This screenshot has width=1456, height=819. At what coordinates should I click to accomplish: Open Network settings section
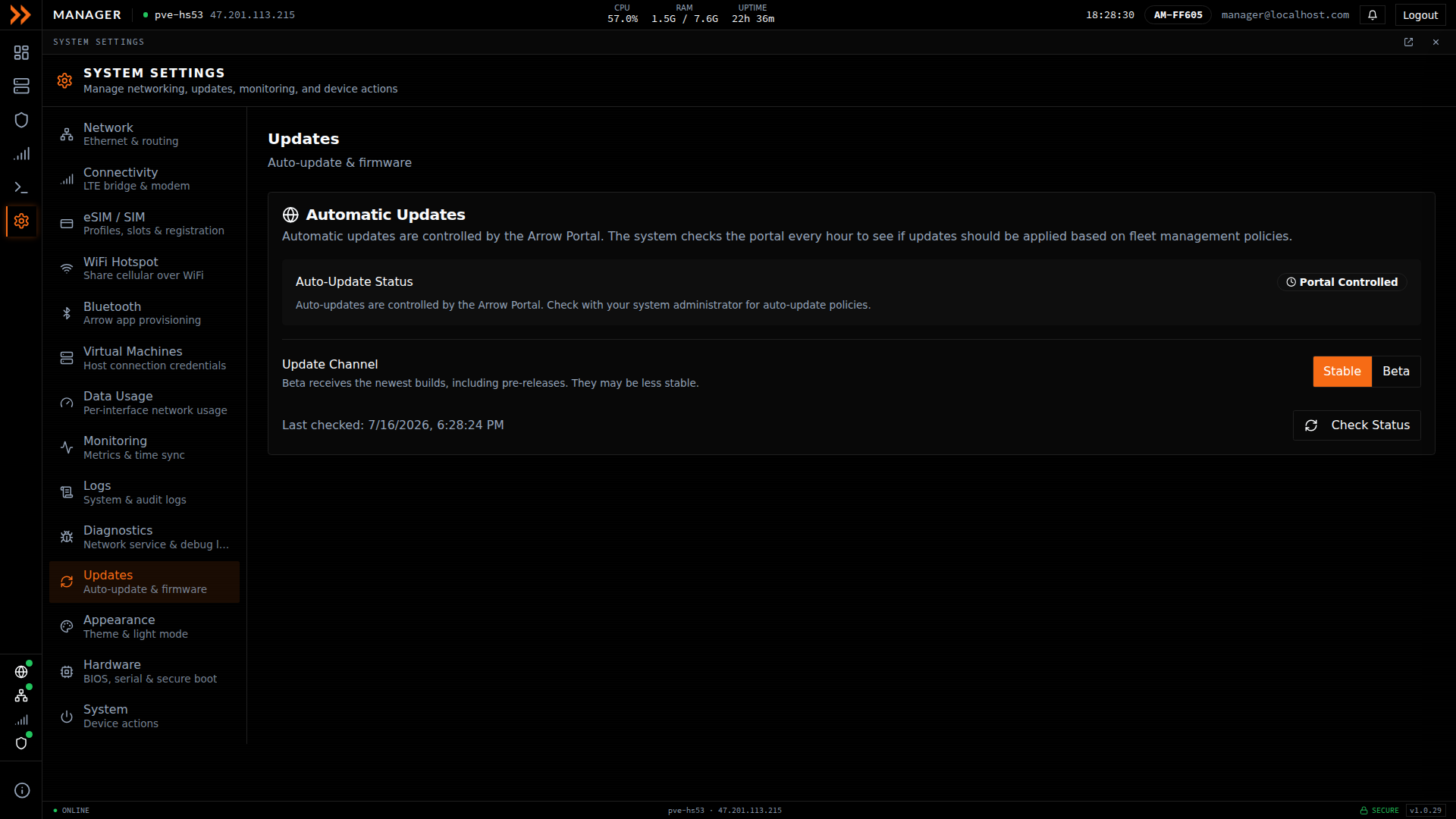click(144, 134)
